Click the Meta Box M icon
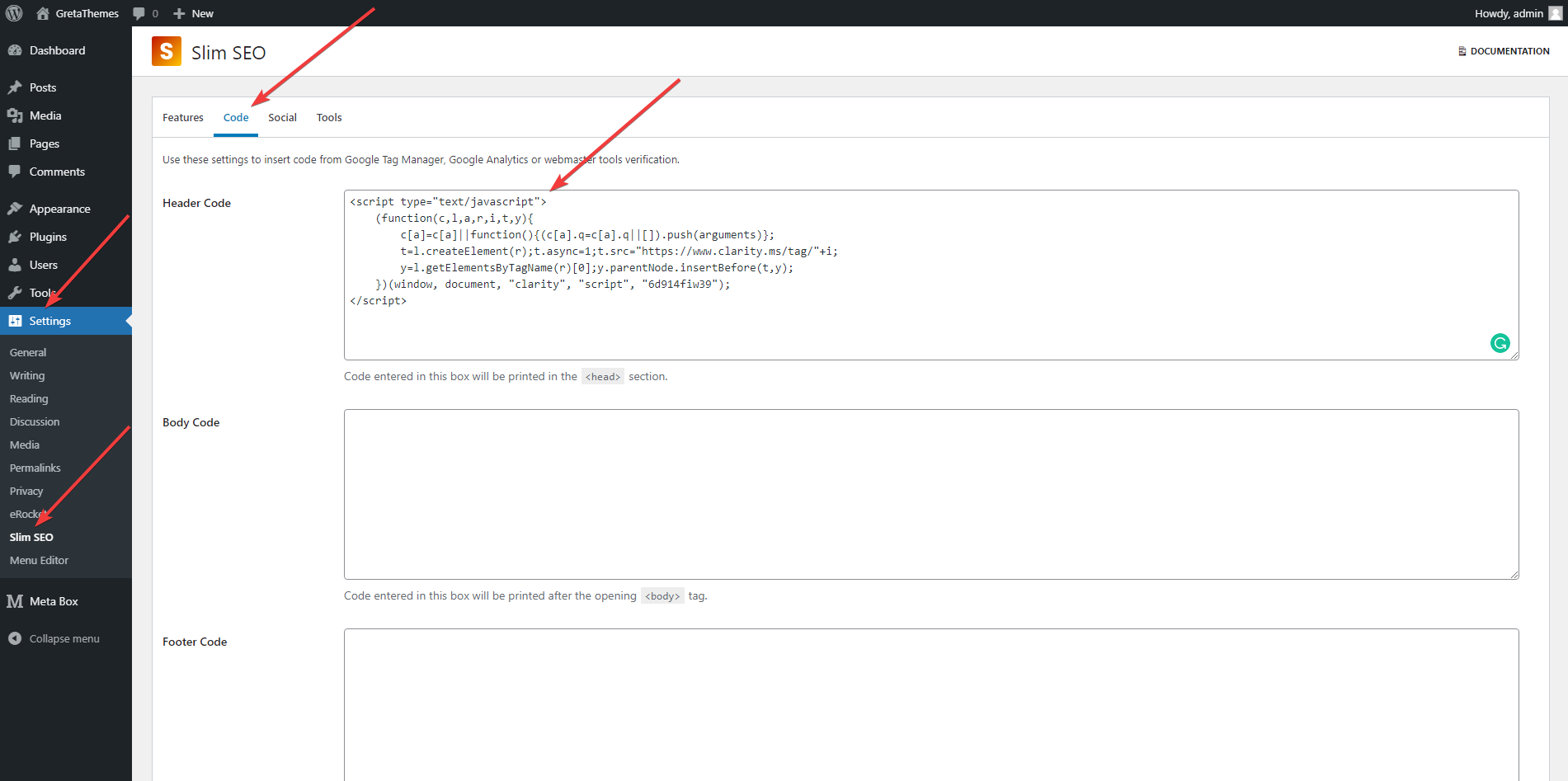This screenshot has height=781, width=1568. point(15,601)
